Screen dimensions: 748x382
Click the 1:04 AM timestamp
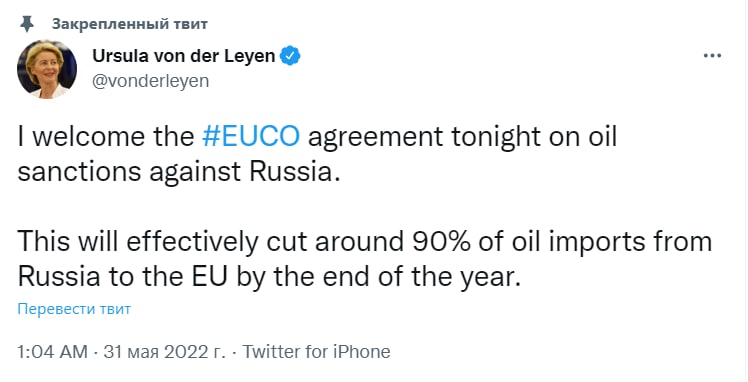[53, 352]
